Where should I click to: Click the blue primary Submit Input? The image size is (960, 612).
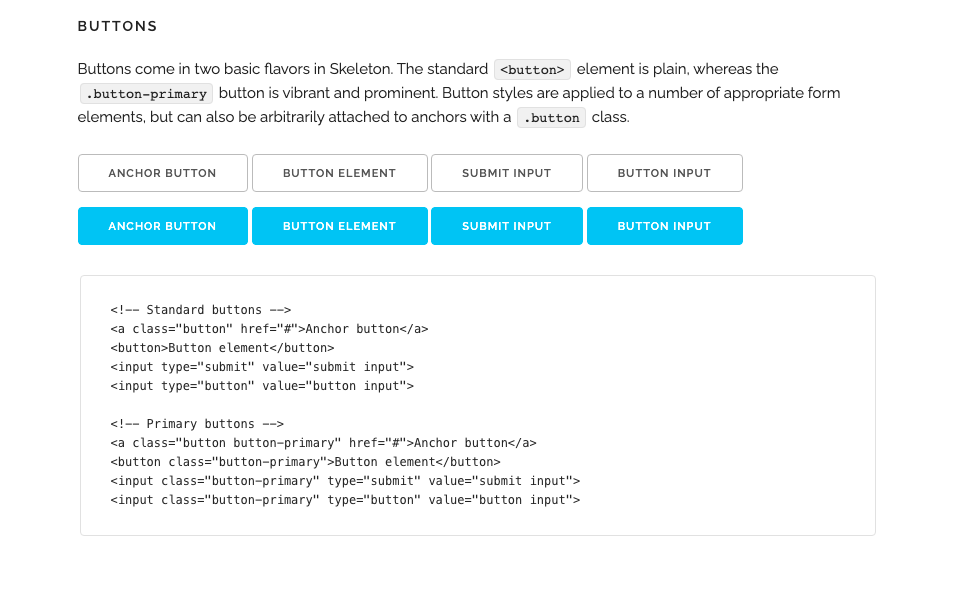coord(507,226)
